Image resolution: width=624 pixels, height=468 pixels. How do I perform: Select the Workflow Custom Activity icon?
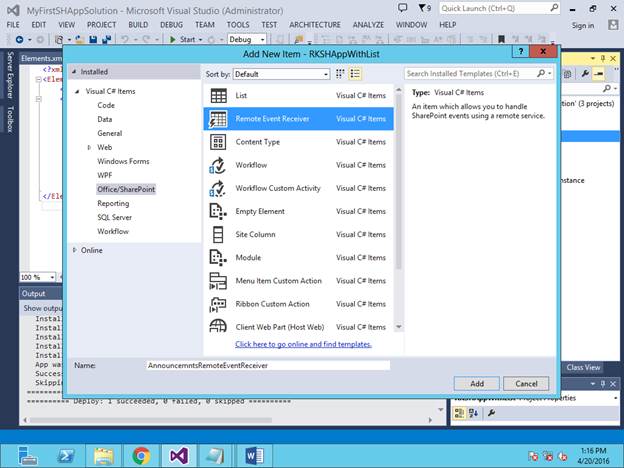point(218,188)
